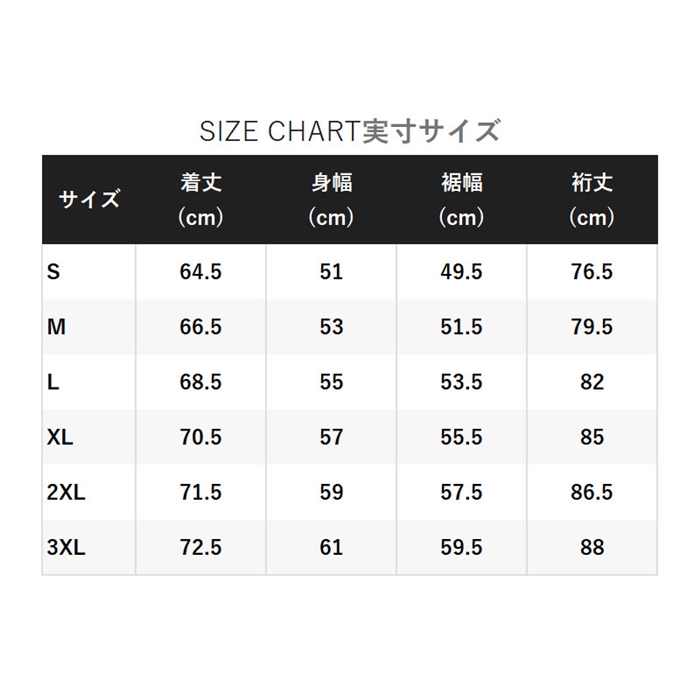Click the 裄丈 (cm) column header
Screen dimensions: 700x700
[x=592, y=200]
